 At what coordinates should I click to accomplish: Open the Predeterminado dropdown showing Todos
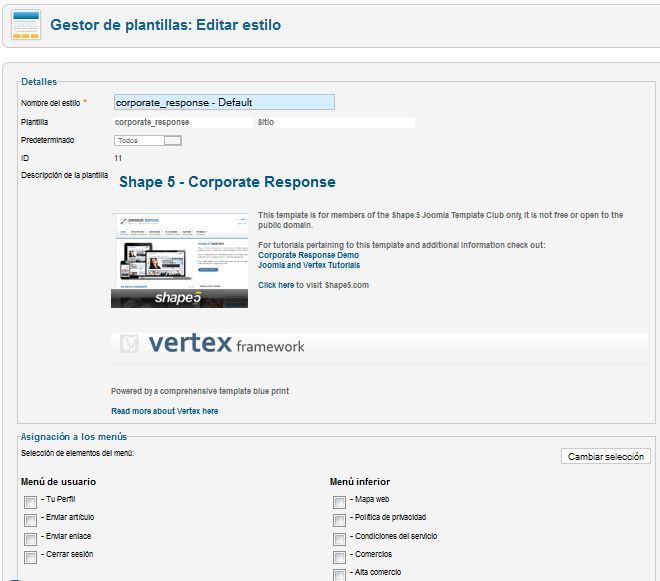click(x=148, y=141)
